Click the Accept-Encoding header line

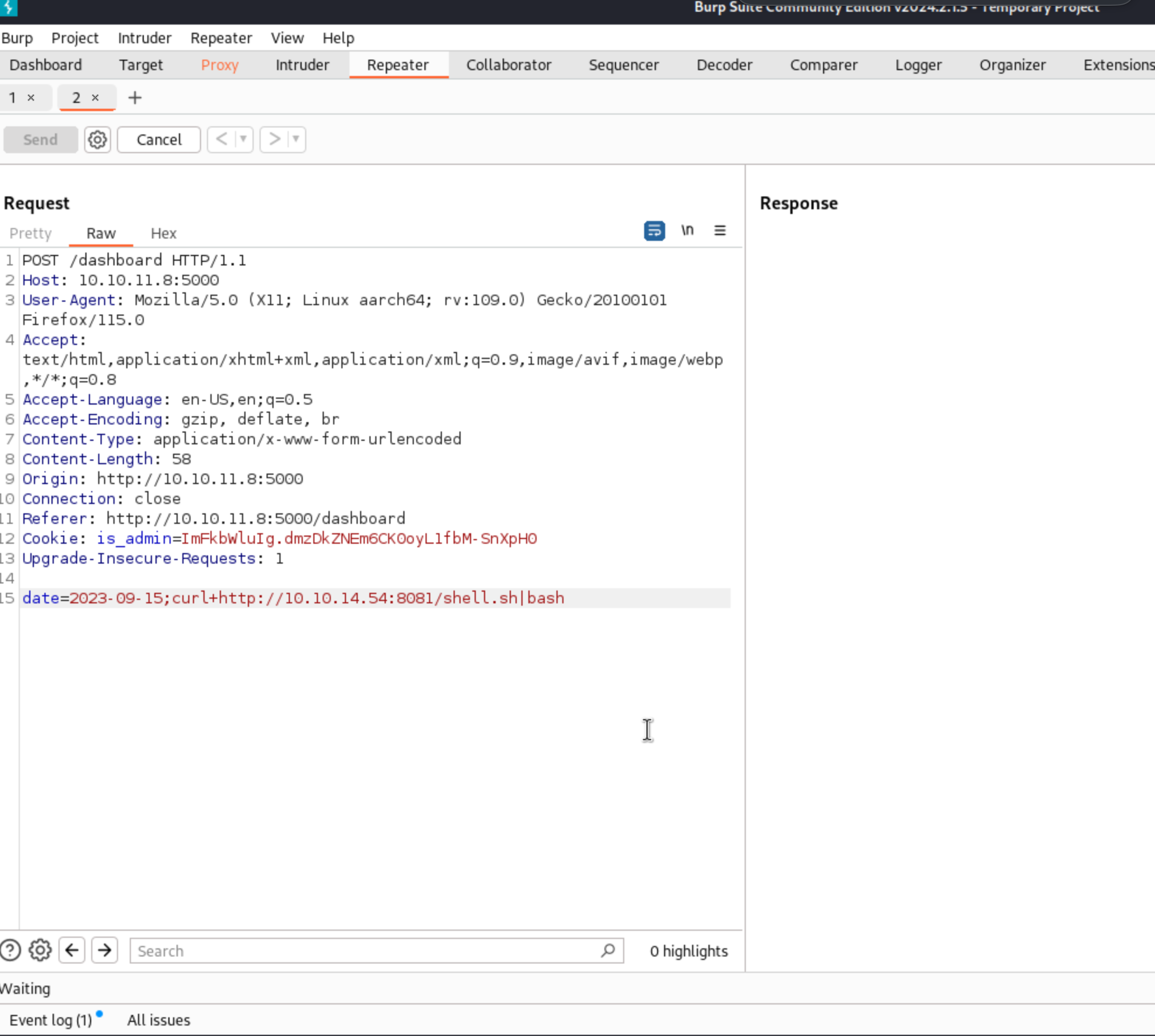[181, 419]
